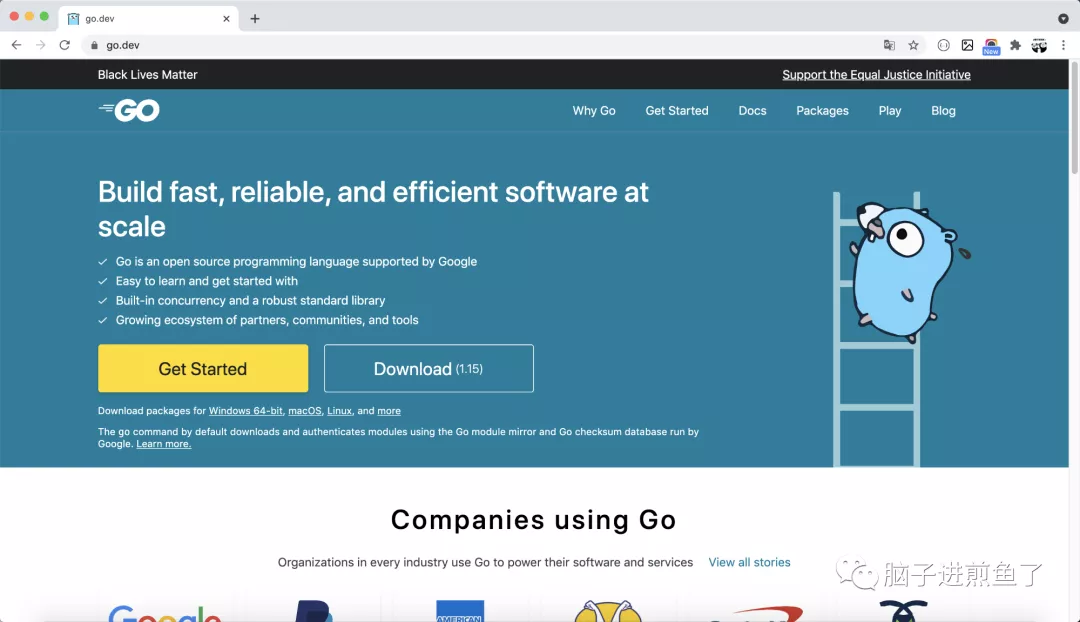Click the yellow Get Started button
This screenshot has width=1080, height=622.
[x=203, y=369]
